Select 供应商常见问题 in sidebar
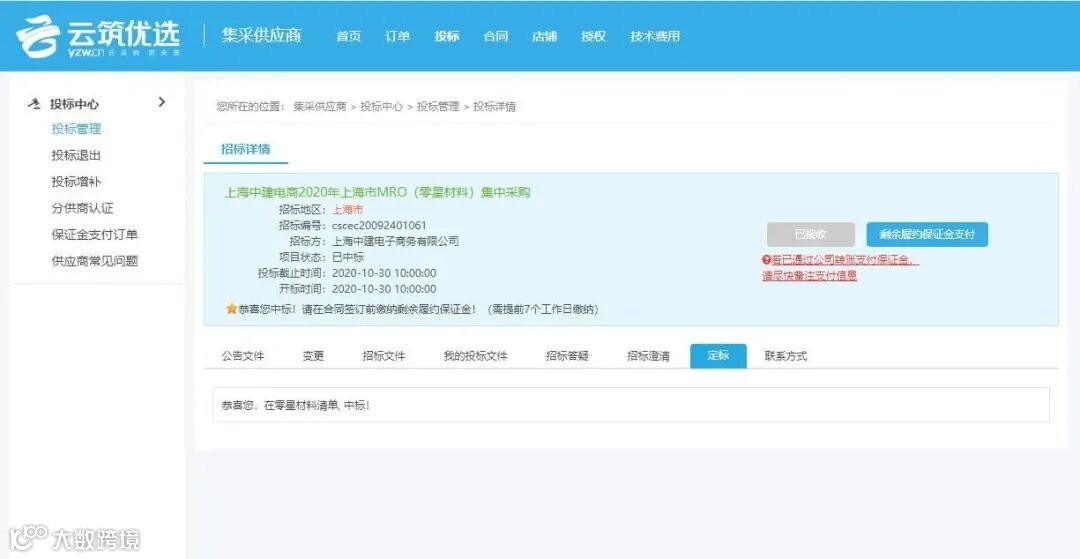The image size is (1080, 559). pyautogui.click(x=95, y=261)
